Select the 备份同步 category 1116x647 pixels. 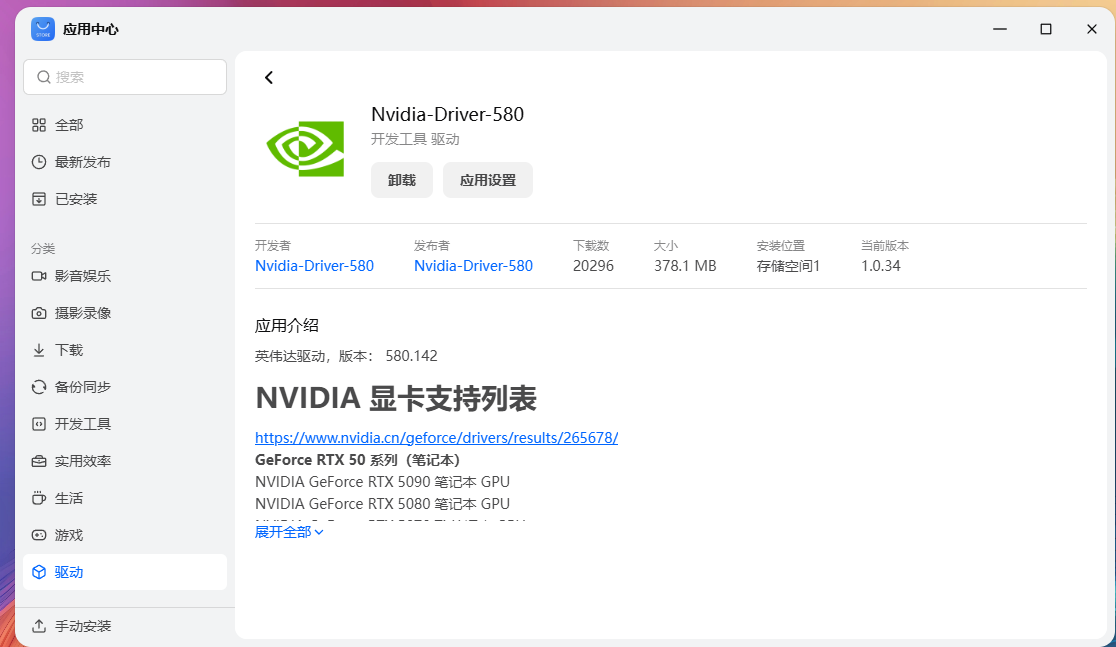point(125,387)
